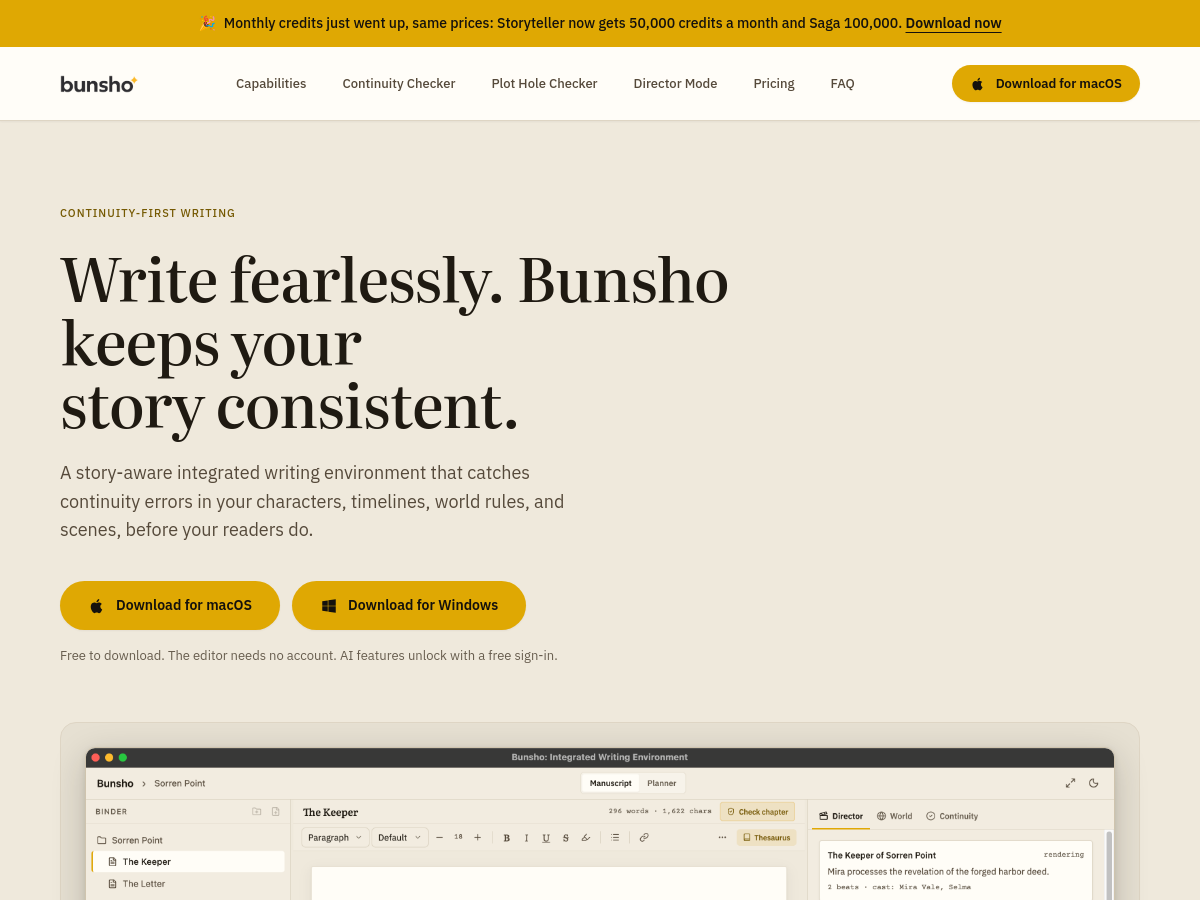This screenshot has width=1200, height=900.
Task: Click the Download now banner link
Action: pos(953,23)
